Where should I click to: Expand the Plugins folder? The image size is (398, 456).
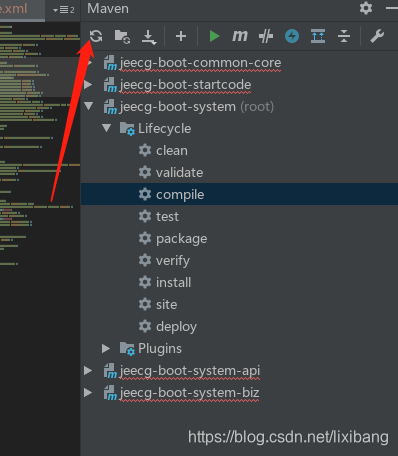tap(106, 348)
